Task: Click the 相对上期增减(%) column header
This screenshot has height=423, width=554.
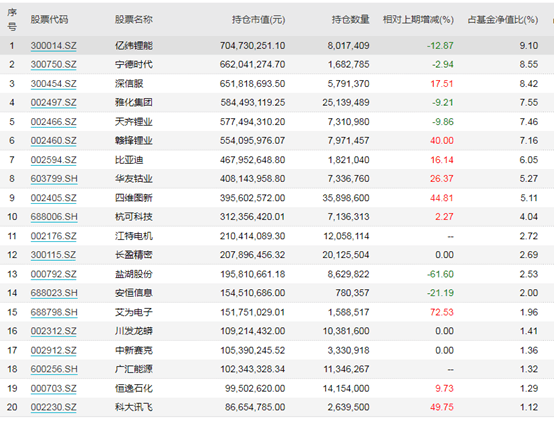Action: pyautogui.click(x=418, y=19)
